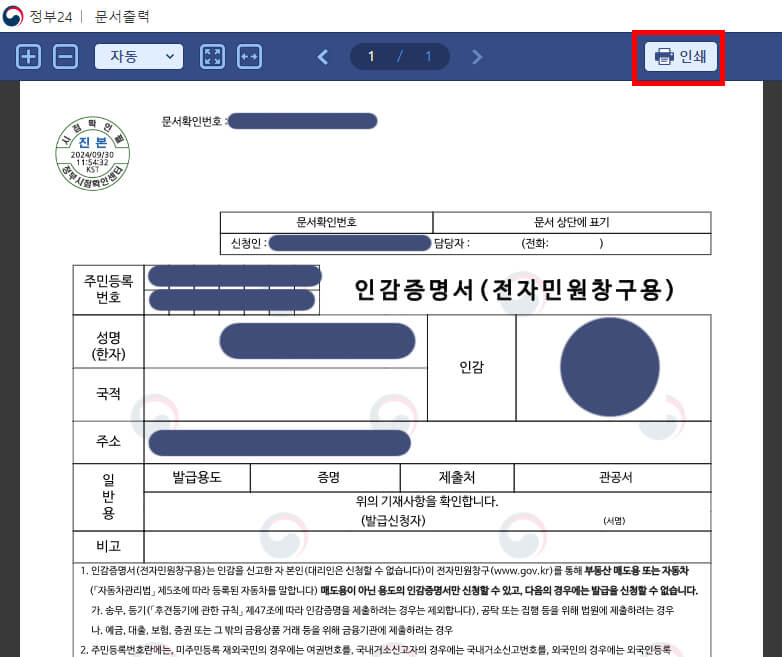The width and height of the screenshot is (782, 657).
Task: Click the total page count number
Action: (428, 56)
